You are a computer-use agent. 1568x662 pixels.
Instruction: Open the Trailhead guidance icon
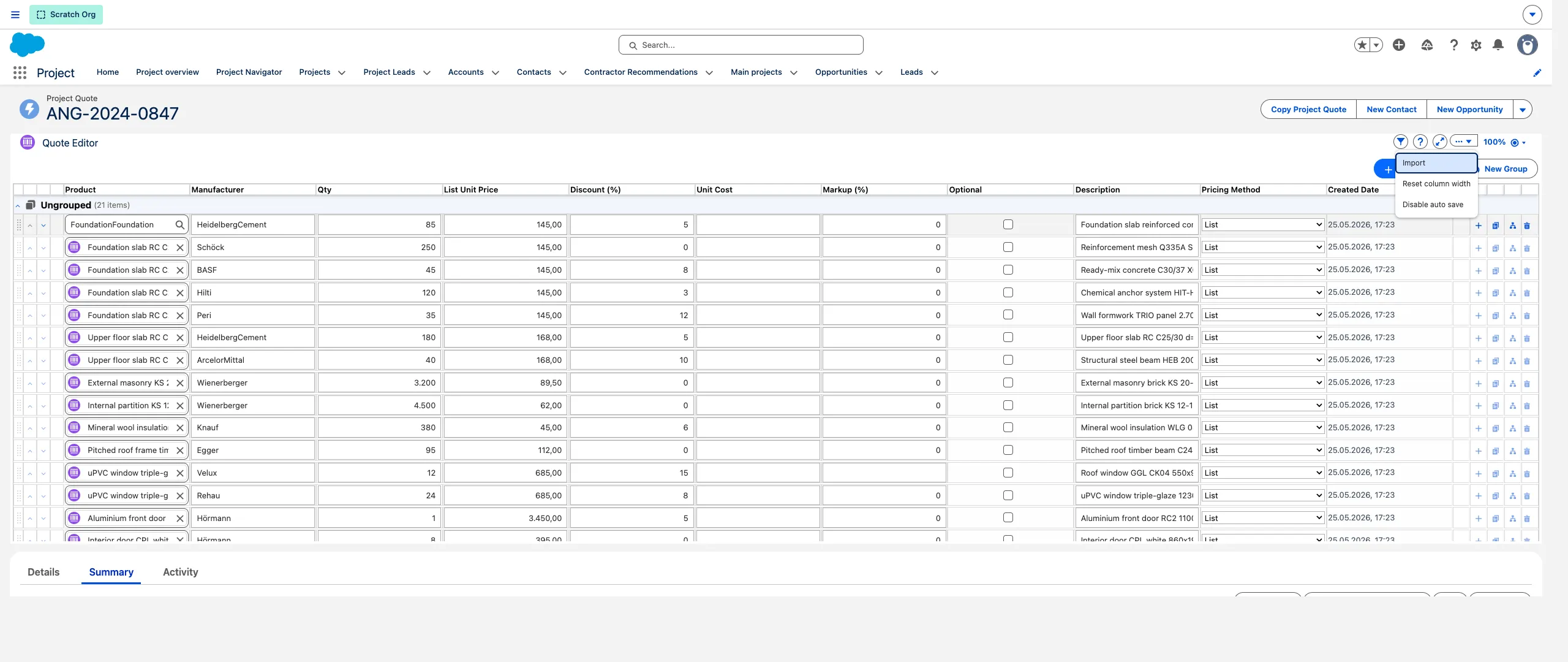coord(1427,45)
